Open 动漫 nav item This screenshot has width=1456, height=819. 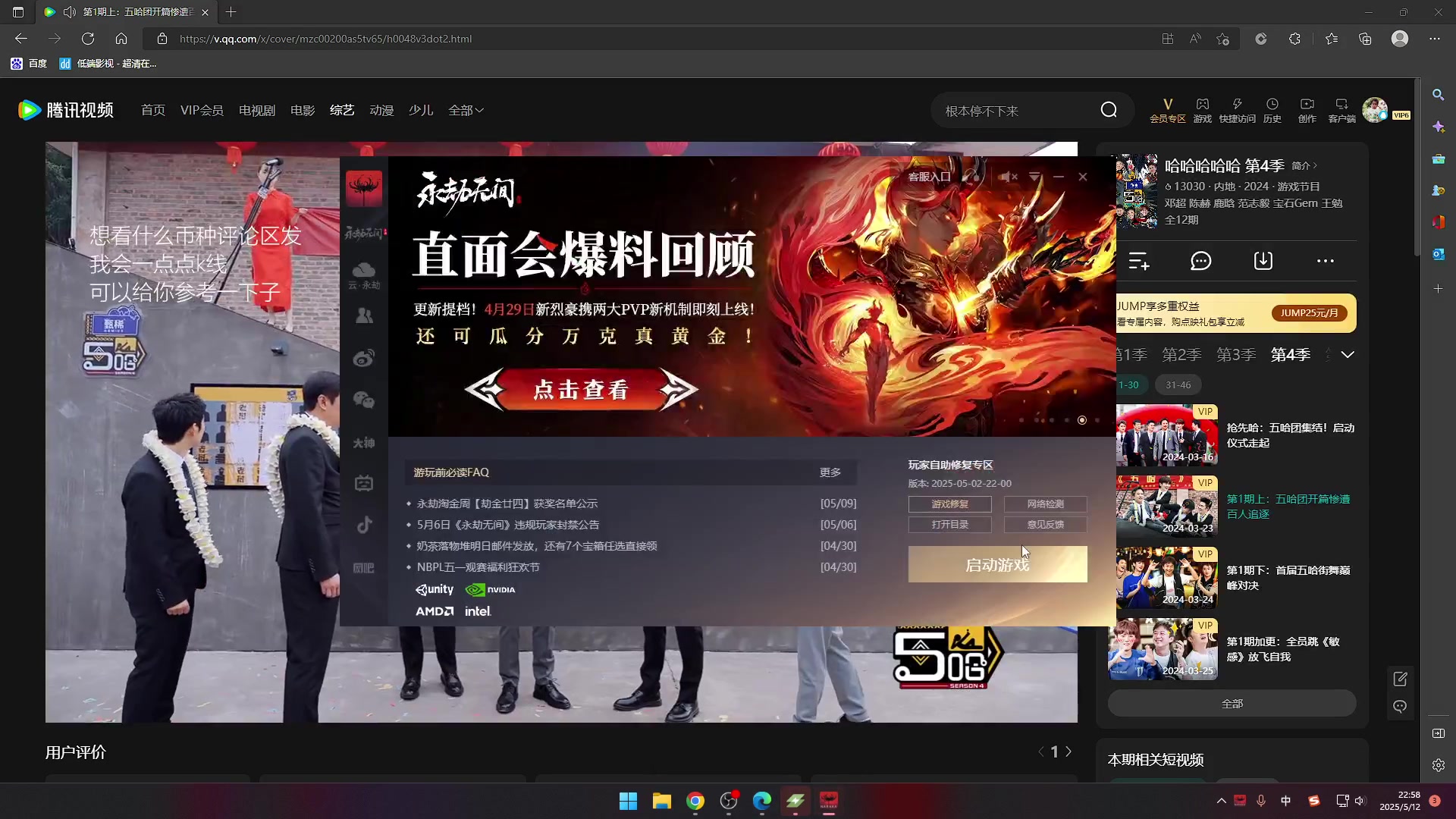click(x=381, y=111)
